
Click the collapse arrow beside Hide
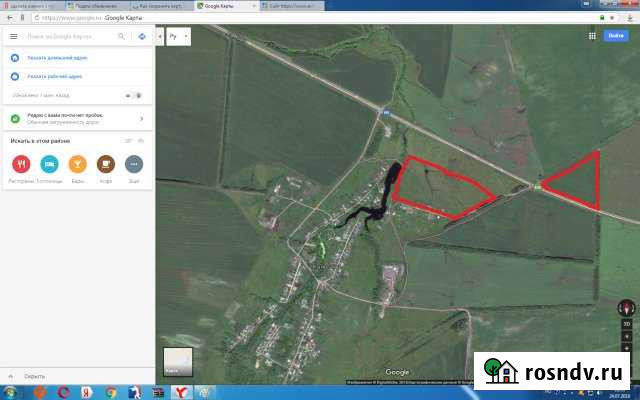click(x=11, y=376)
